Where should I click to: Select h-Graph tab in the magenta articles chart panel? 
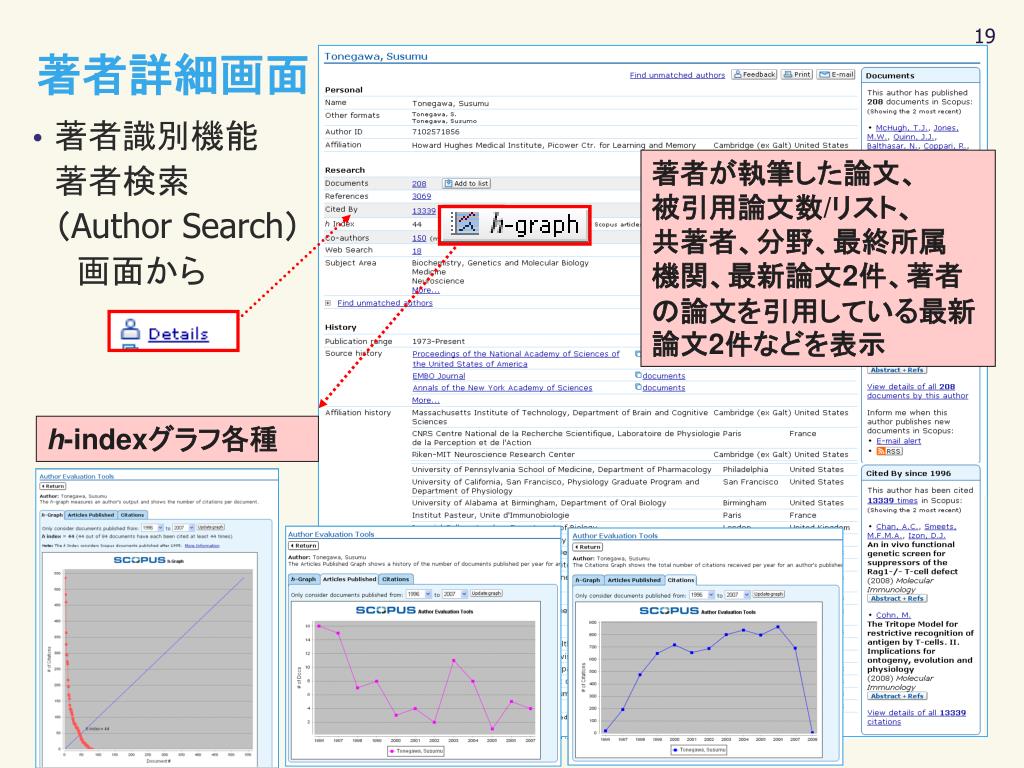[304, 579]
